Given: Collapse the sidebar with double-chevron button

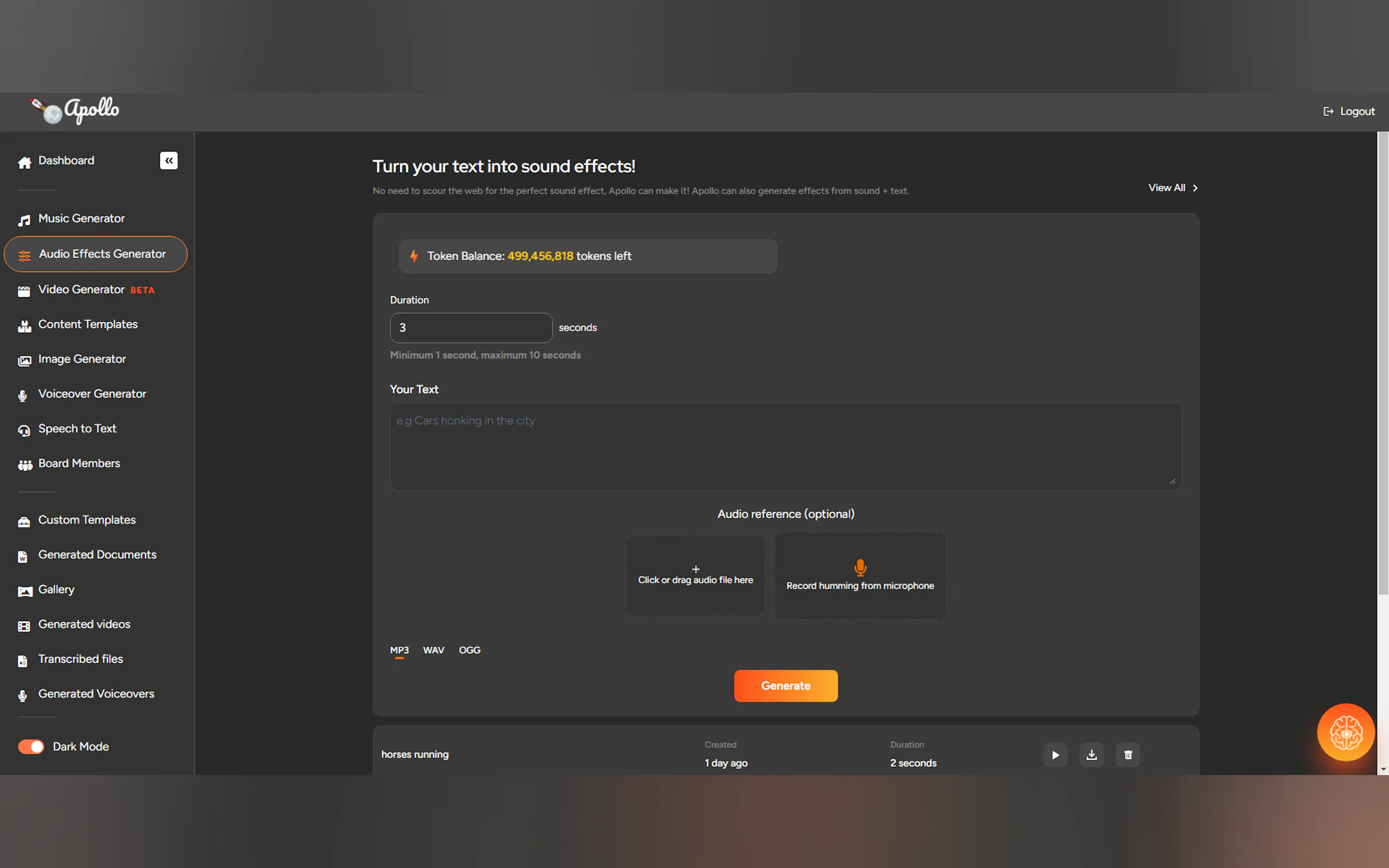Looking at the screenshot, I should [168, 161].
